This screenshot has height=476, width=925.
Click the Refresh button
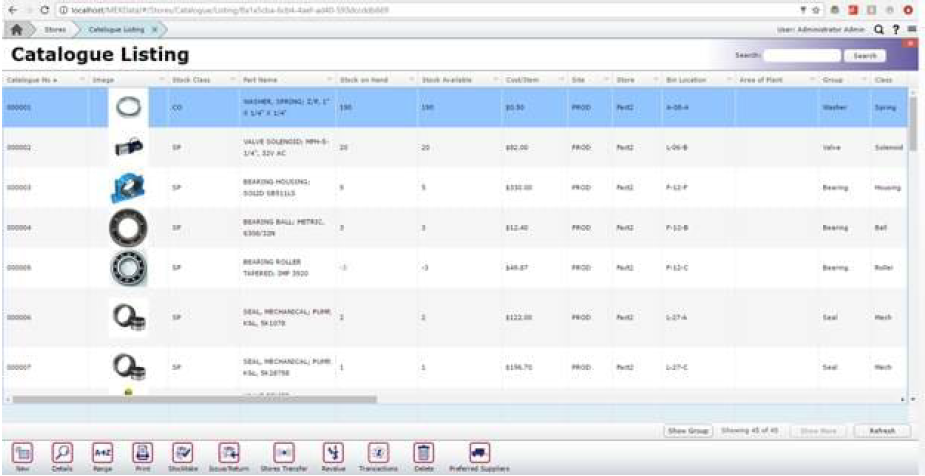[881, 430]
